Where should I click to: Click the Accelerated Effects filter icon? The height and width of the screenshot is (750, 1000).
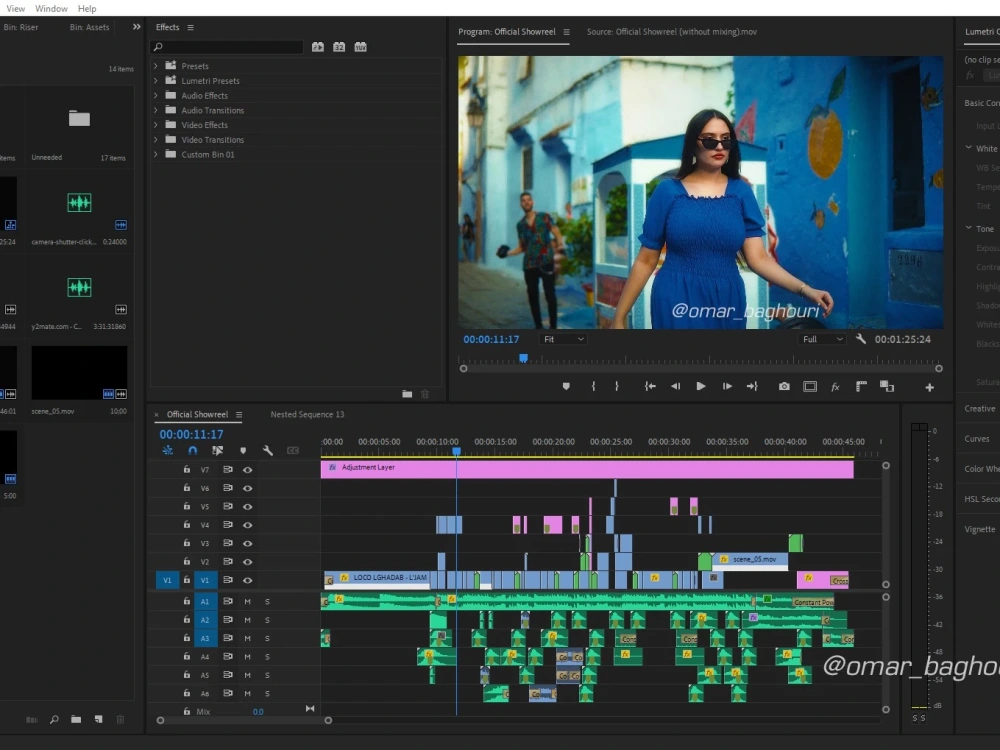pos(318,47)
